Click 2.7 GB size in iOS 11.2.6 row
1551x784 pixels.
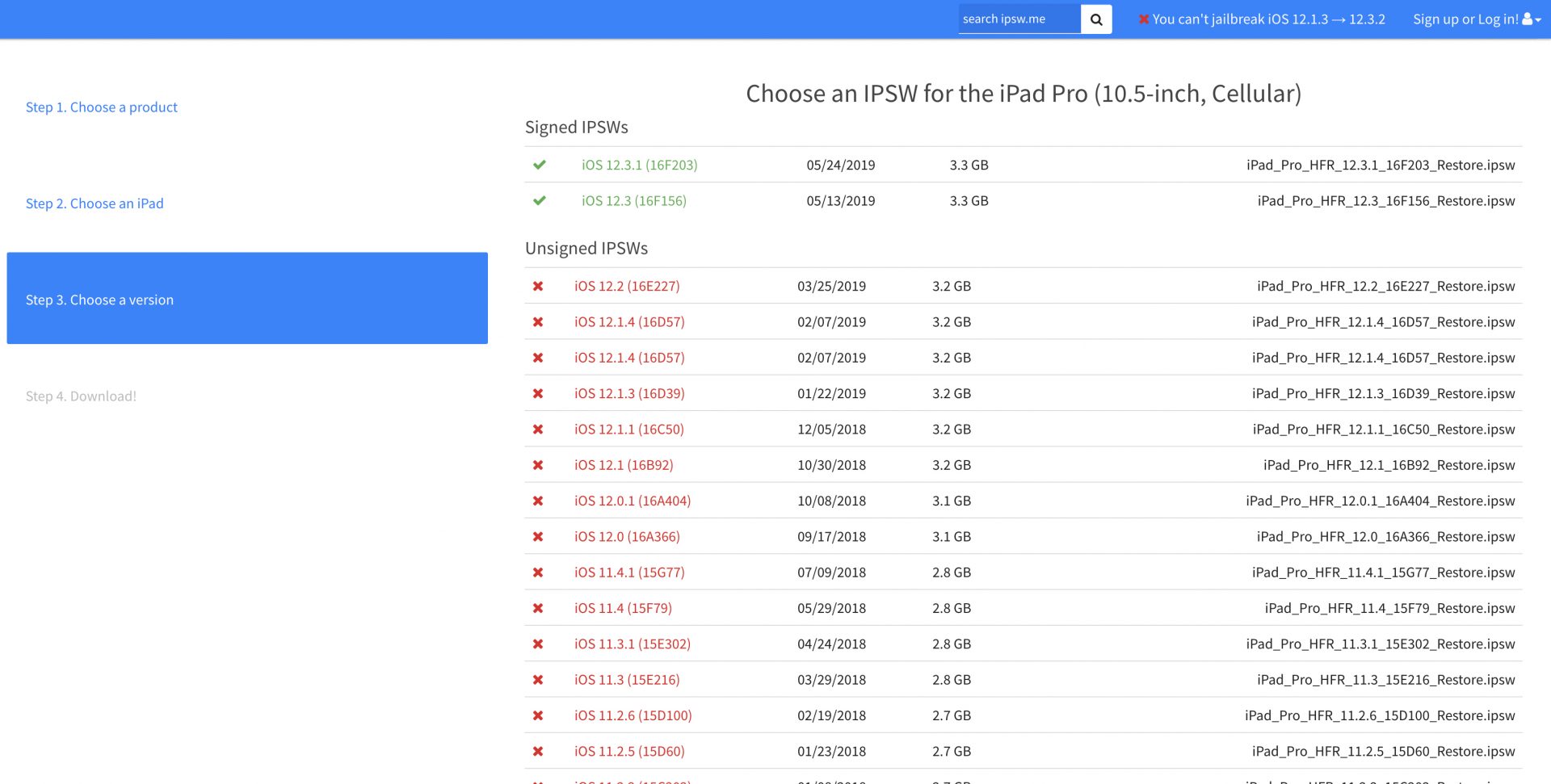click(x=952, y=715)
